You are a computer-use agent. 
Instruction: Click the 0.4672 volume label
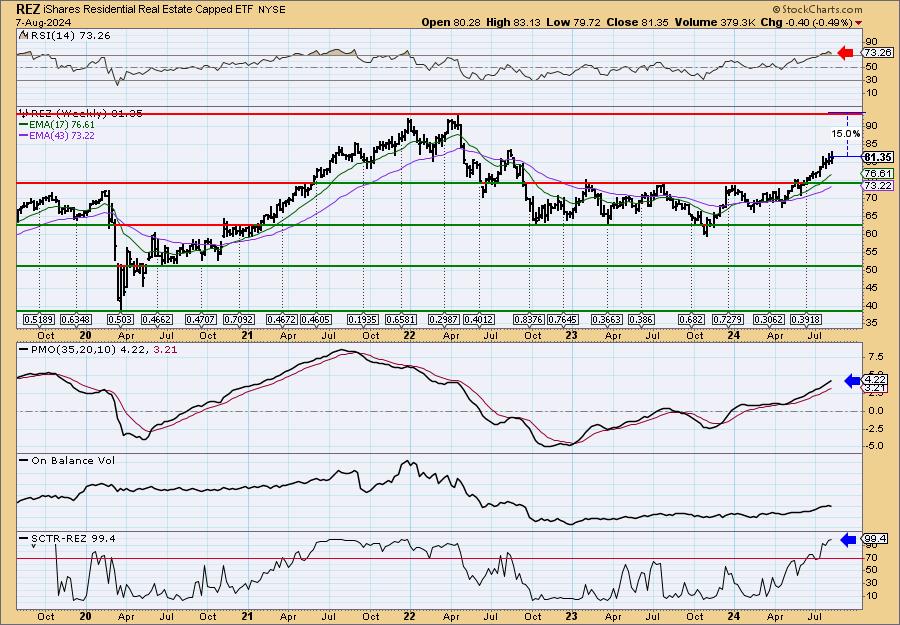281,319
